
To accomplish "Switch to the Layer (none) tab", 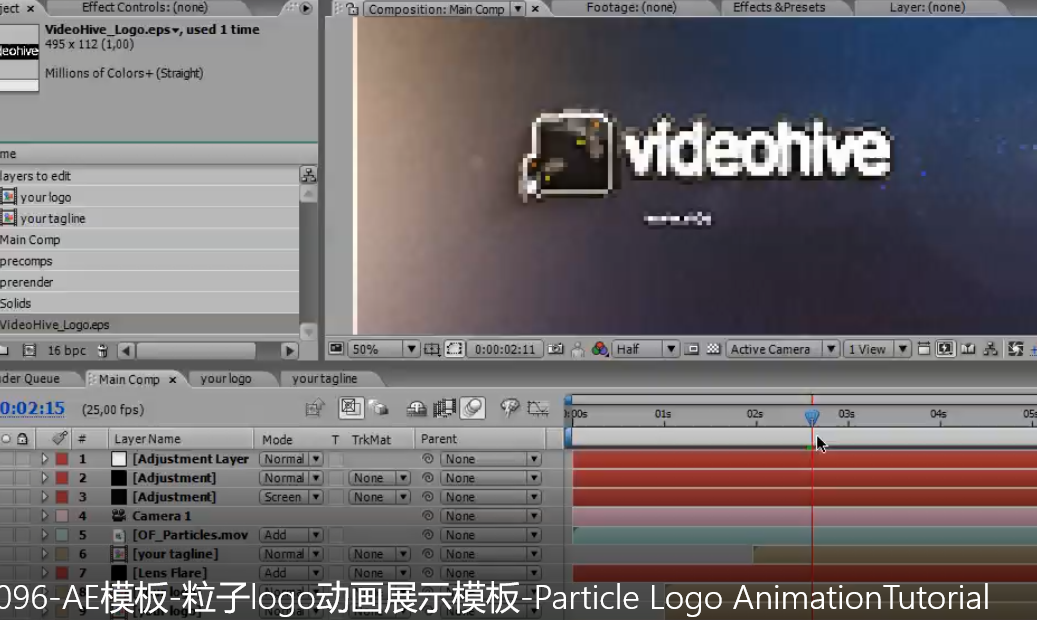I will [927, 7].
